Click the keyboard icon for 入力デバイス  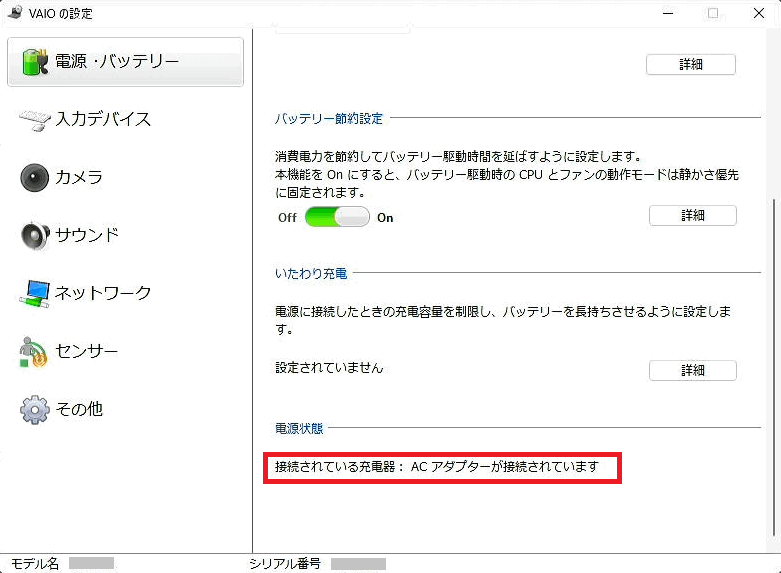pos(35,120)
